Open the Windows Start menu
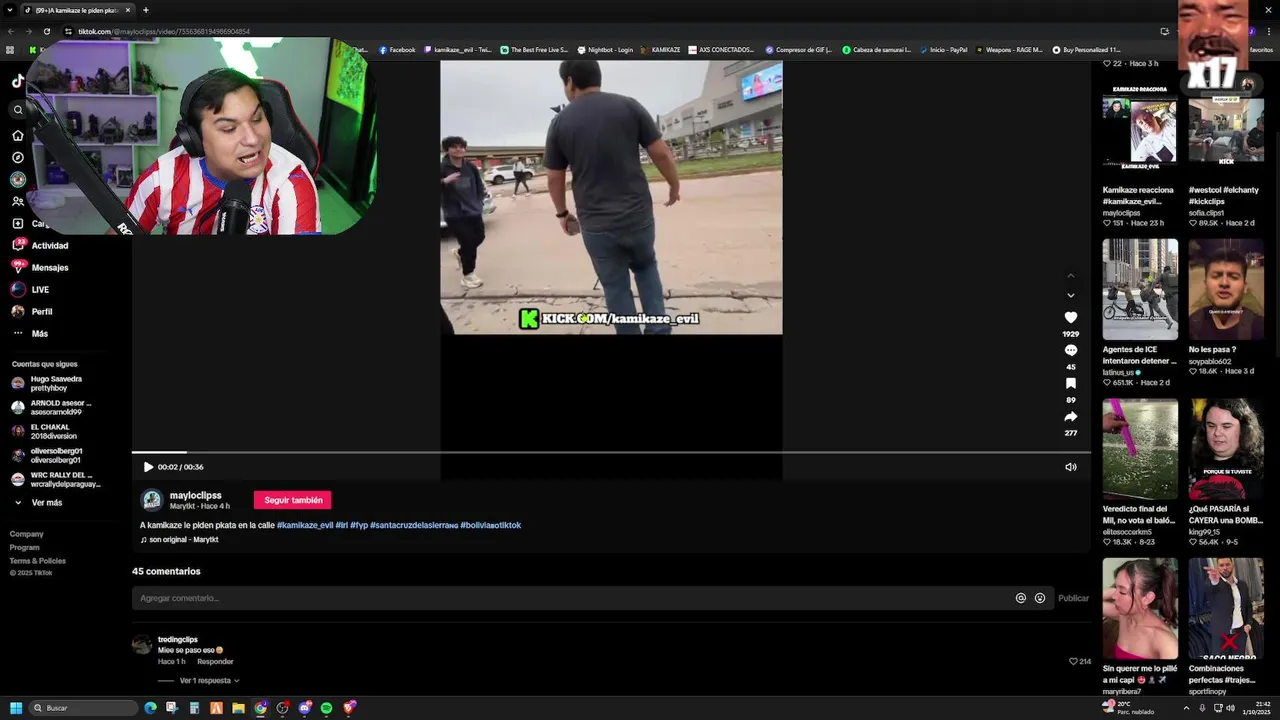 pyautogui.click(x=16, y=708)
